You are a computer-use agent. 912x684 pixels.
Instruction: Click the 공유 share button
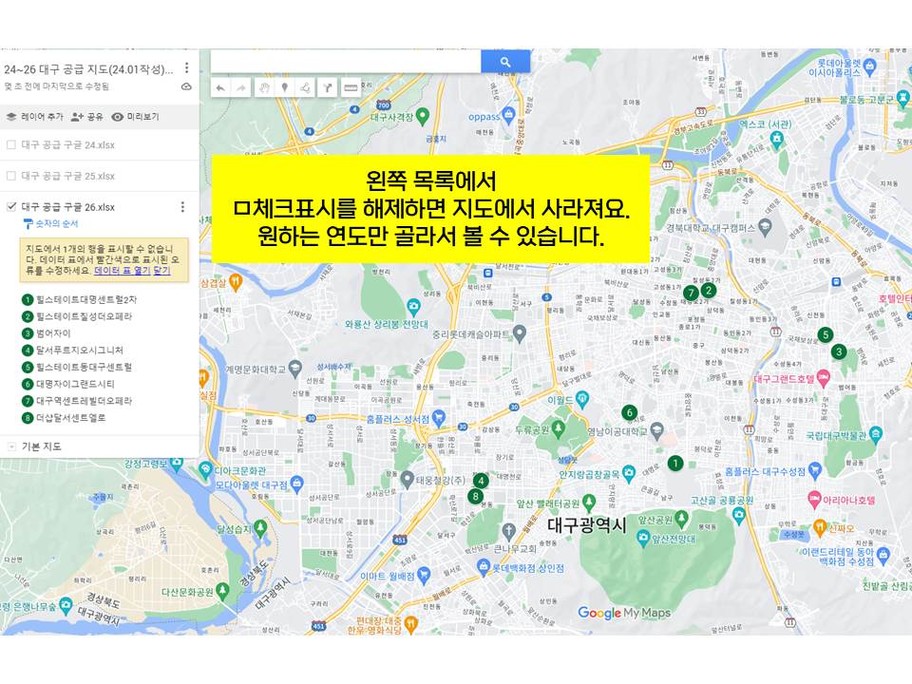[x=87, y=117]
